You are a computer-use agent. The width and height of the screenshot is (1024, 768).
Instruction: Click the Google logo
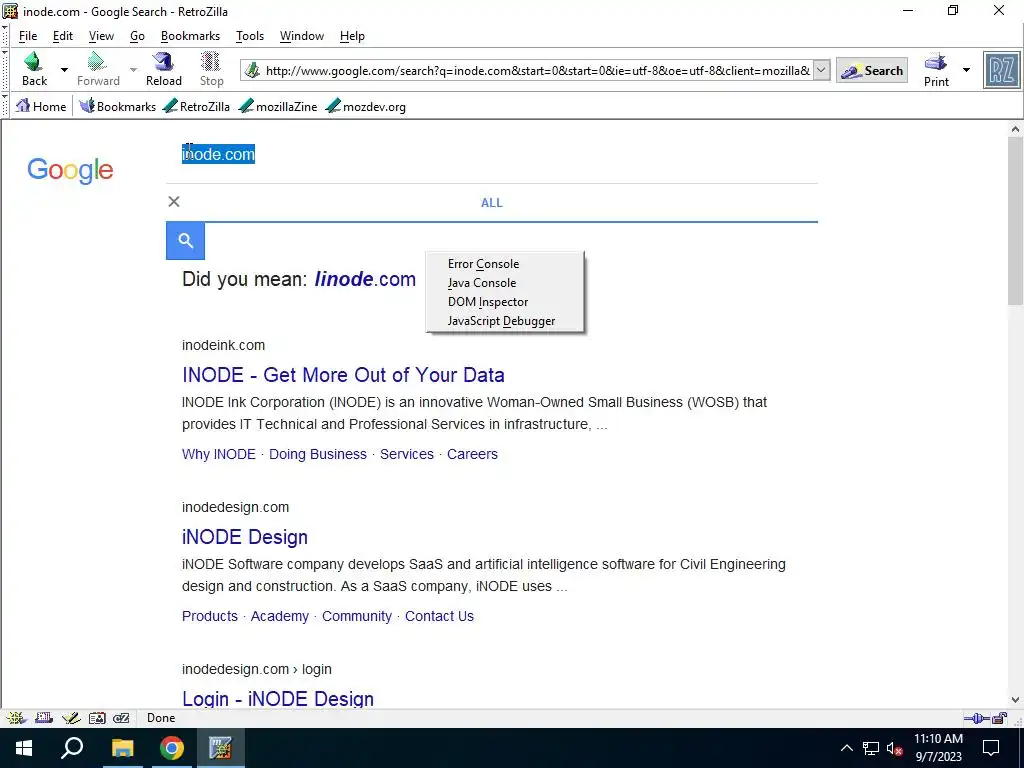70,170
